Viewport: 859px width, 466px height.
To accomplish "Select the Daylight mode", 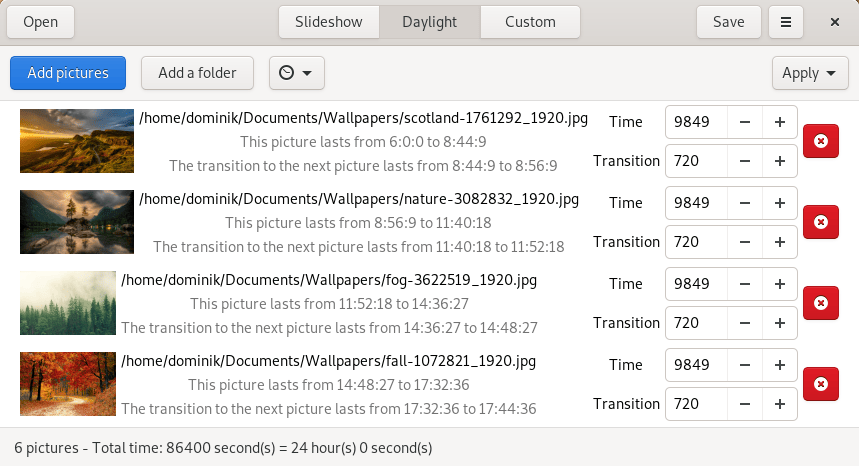I will pos(429,22).
